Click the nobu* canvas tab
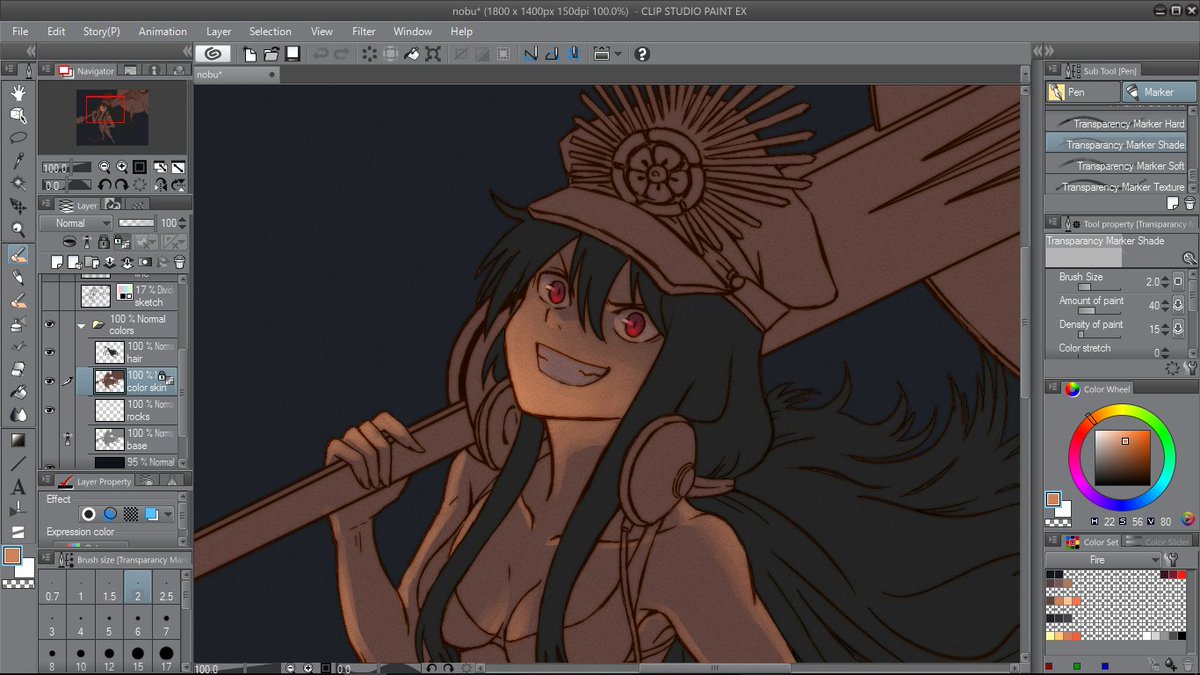 tap(236, 74)
